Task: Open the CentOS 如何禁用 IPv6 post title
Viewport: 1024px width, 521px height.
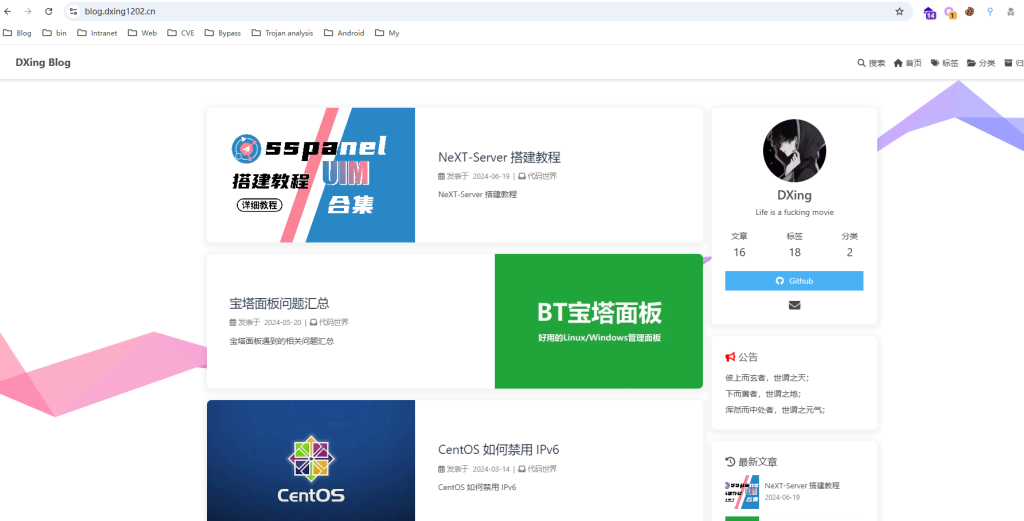Action: (x=498, y=449)
